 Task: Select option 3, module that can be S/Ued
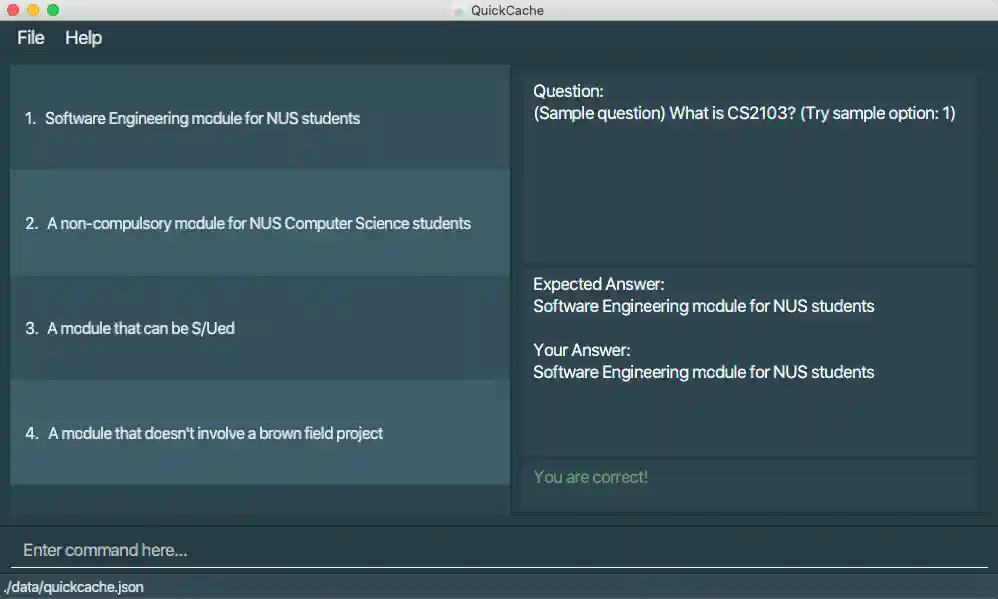259,328
